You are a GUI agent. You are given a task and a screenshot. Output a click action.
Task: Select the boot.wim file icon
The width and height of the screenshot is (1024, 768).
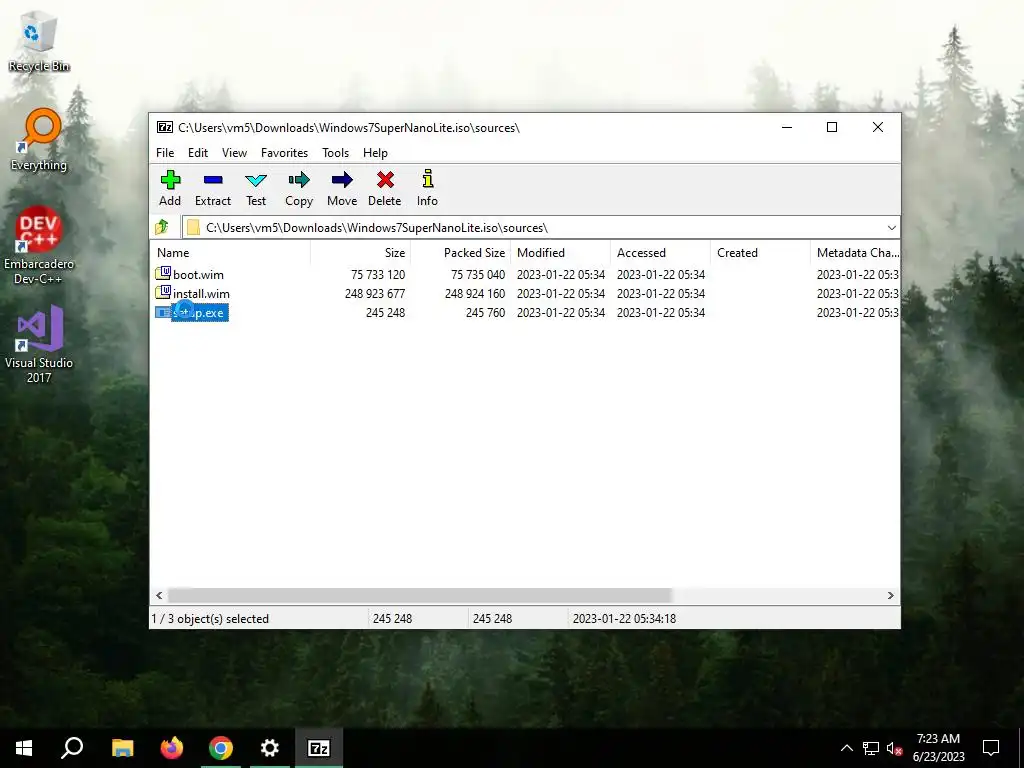pos(163,274)
